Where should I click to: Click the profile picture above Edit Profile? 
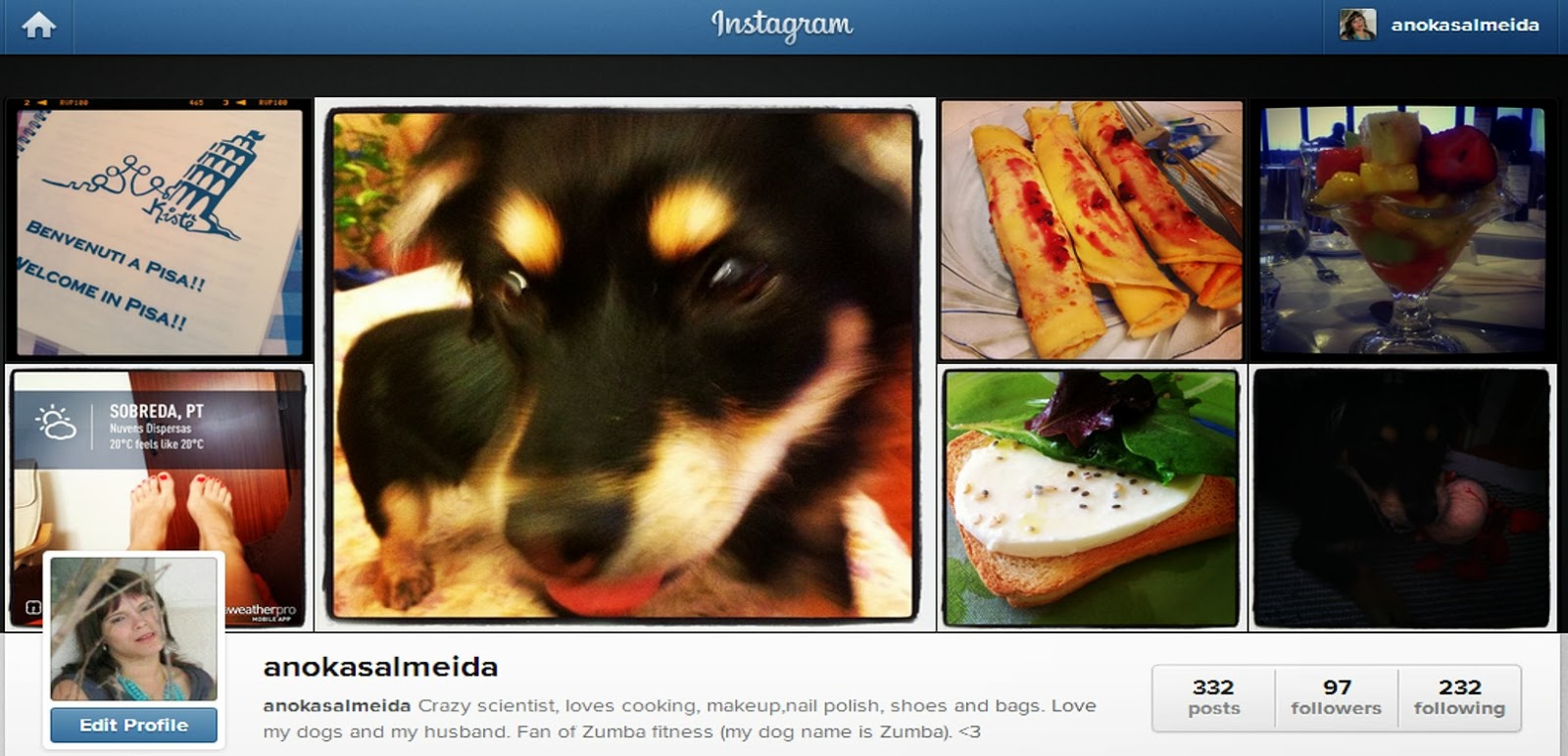tap(133, 629)
